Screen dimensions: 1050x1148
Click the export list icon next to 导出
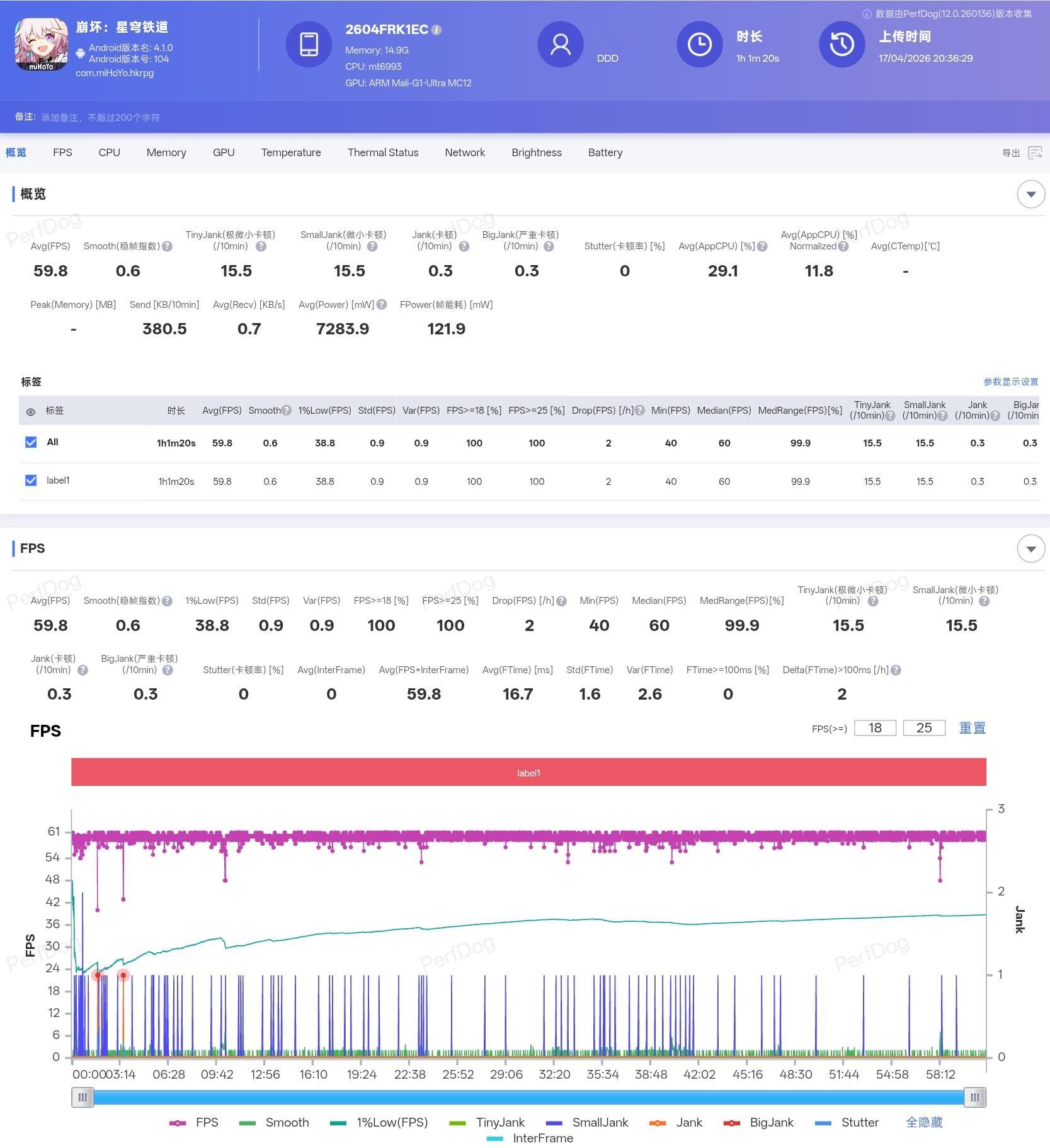(1034, 153)
